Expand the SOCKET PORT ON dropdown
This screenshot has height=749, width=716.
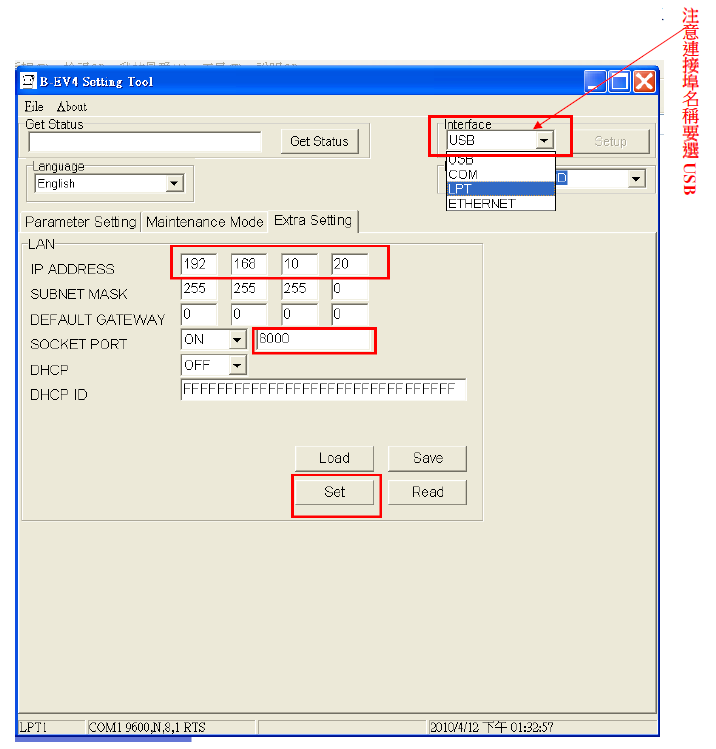237,340
